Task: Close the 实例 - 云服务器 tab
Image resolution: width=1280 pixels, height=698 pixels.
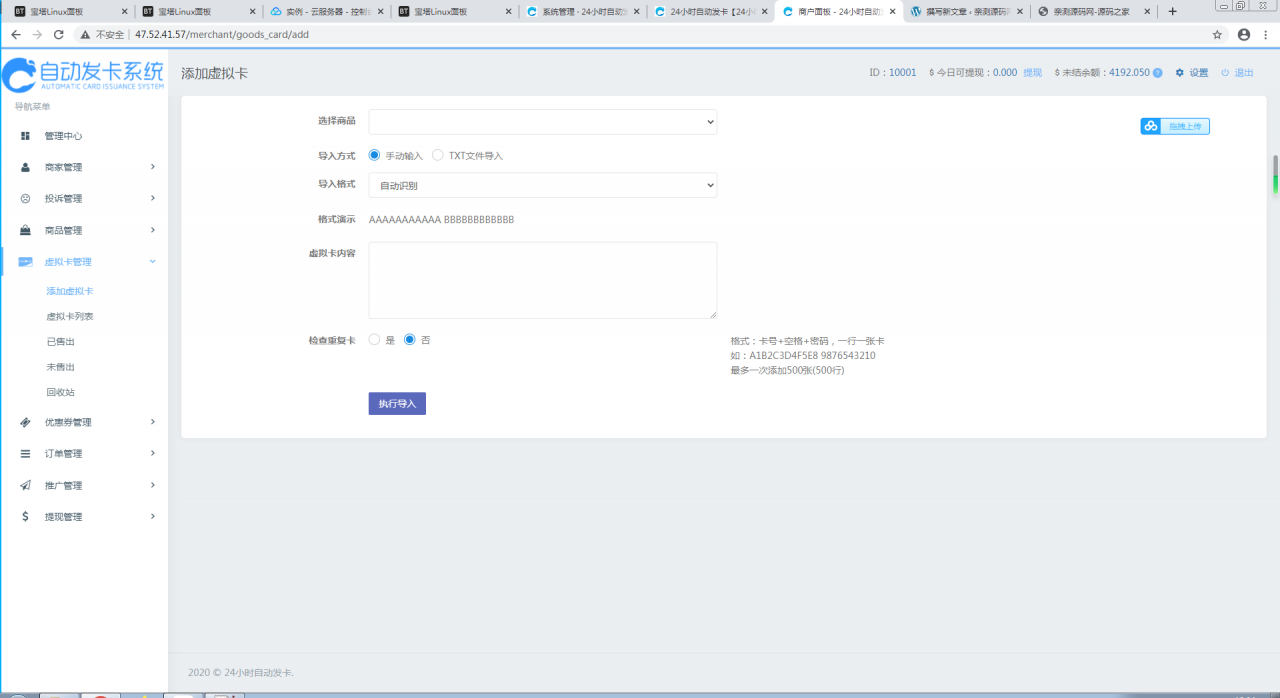Action: click(381, 11)
